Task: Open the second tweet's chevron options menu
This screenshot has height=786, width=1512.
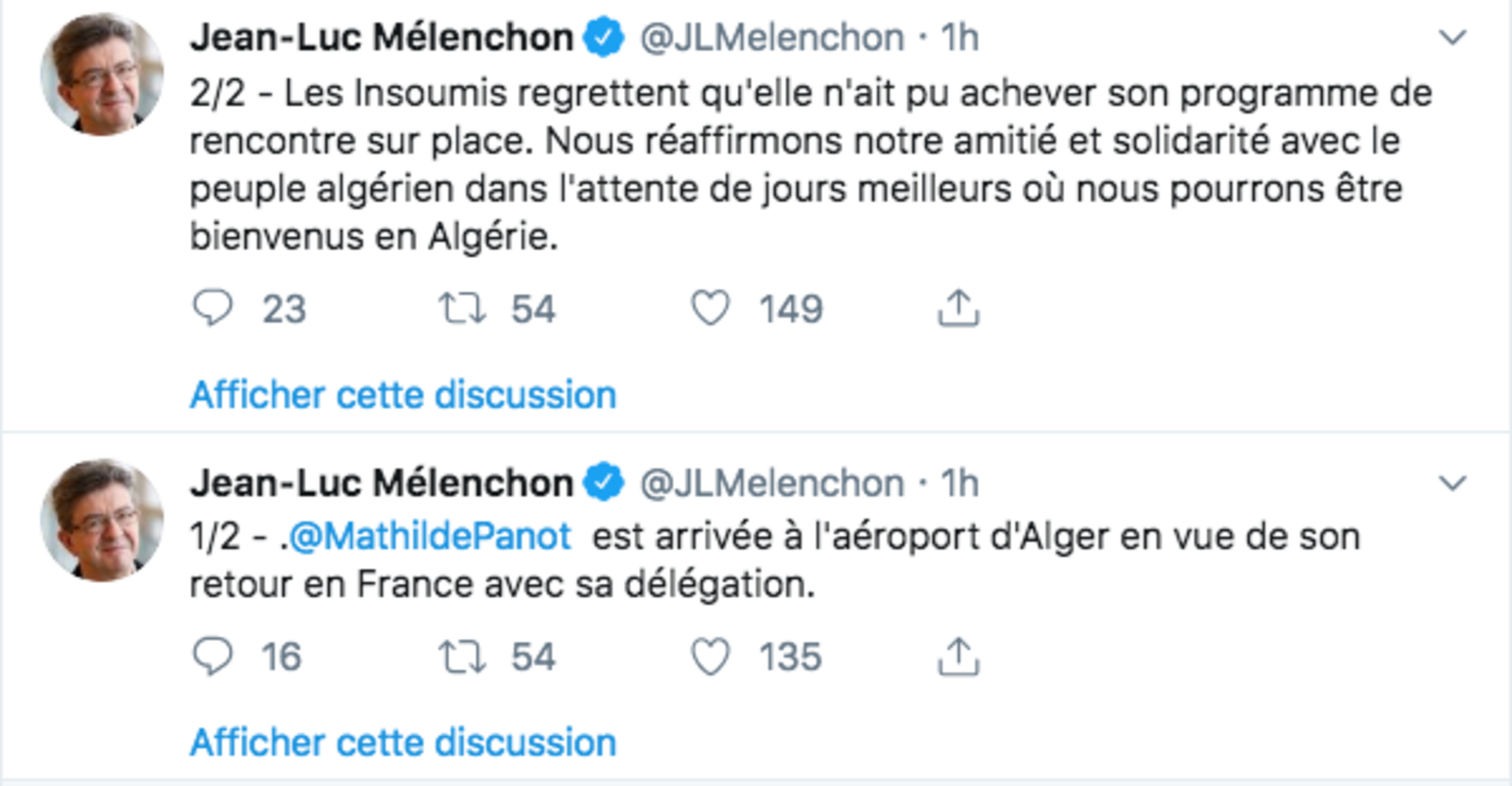Action: coord(1452,483)
